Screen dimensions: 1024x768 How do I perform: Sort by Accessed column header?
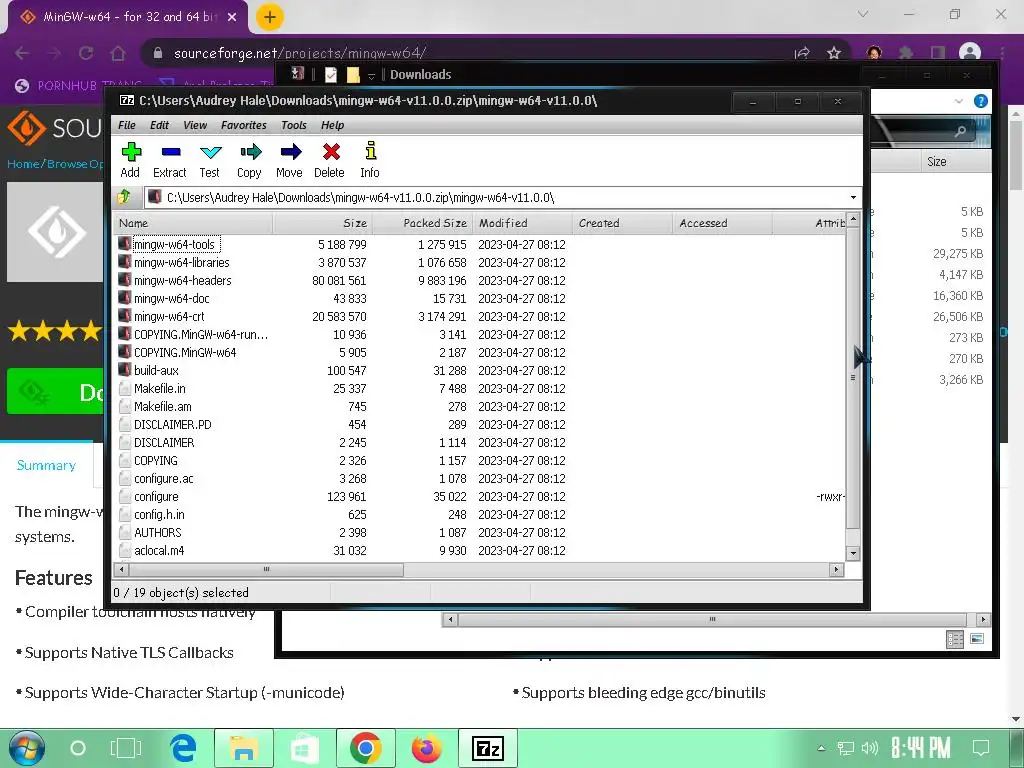(x=722, y=223)
